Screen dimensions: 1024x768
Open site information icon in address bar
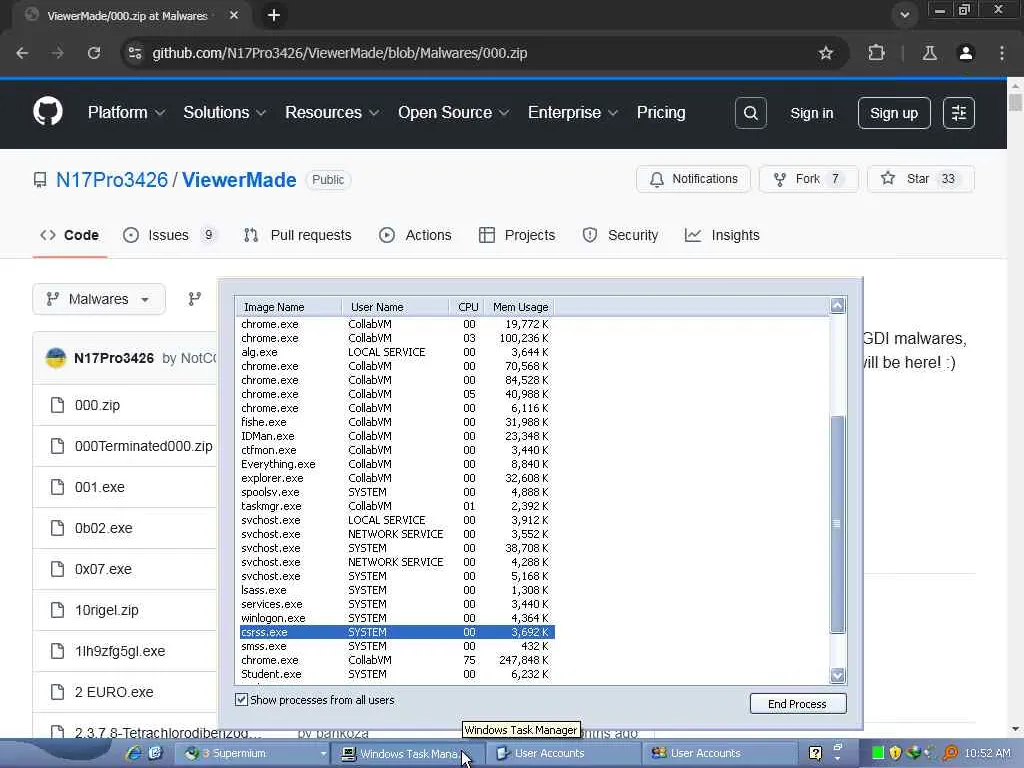tap(135, 53)
